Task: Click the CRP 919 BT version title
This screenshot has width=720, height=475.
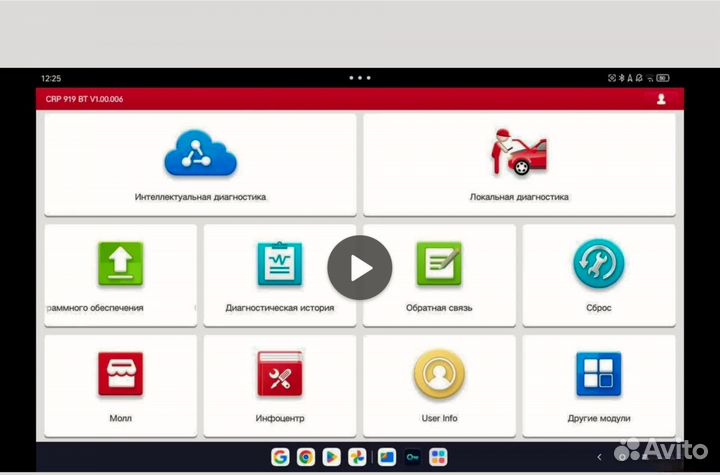Action: tap(84, 99)
